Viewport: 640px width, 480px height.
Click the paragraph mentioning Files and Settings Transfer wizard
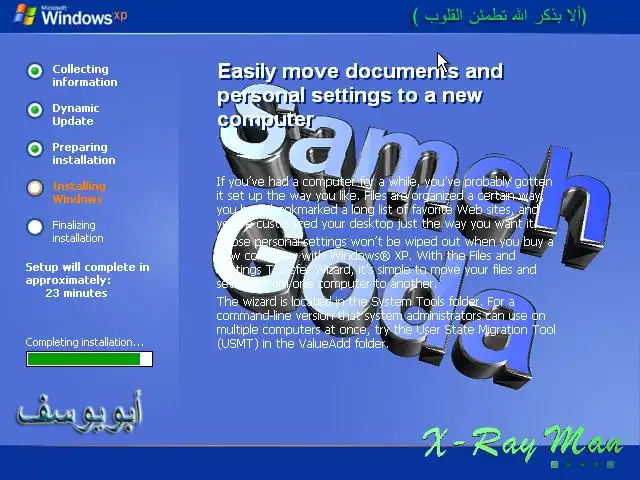(384, 262)
